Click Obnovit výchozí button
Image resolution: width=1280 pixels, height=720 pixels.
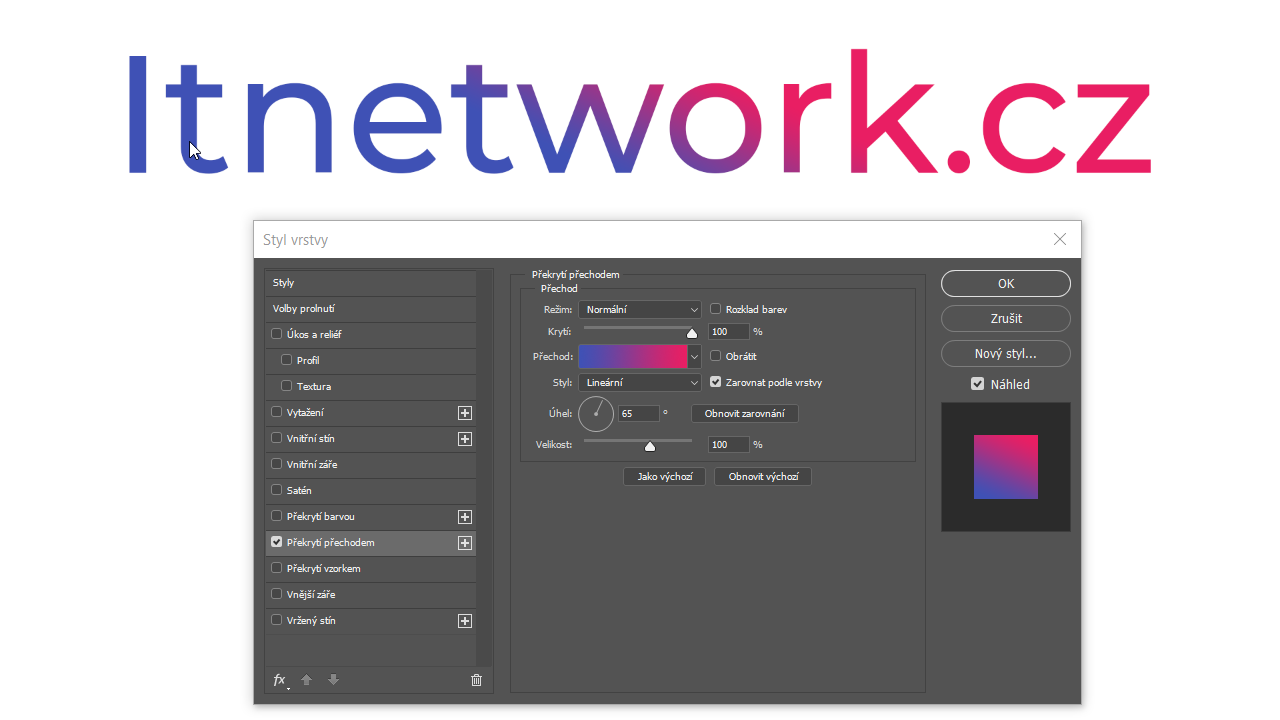pos(763,477)
